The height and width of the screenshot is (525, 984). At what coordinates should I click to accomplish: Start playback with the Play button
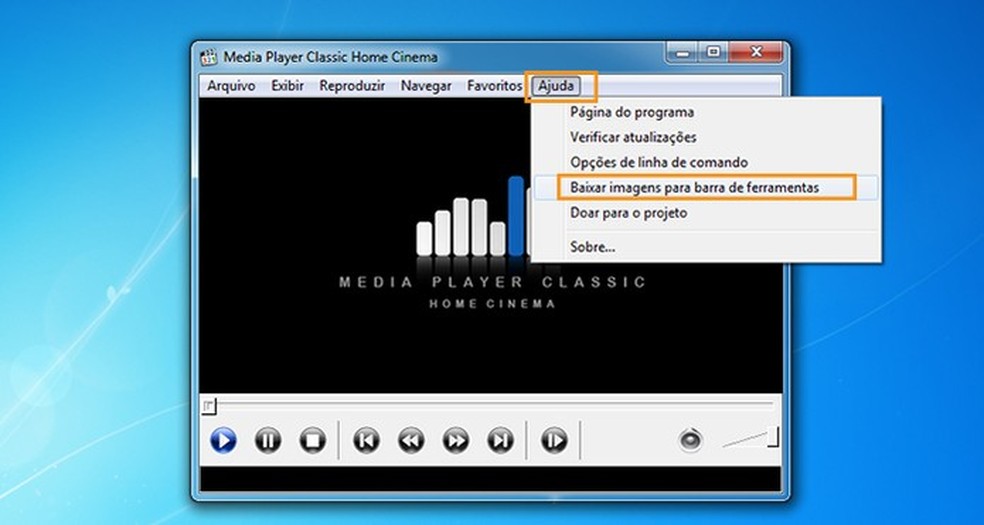point(223,440)
